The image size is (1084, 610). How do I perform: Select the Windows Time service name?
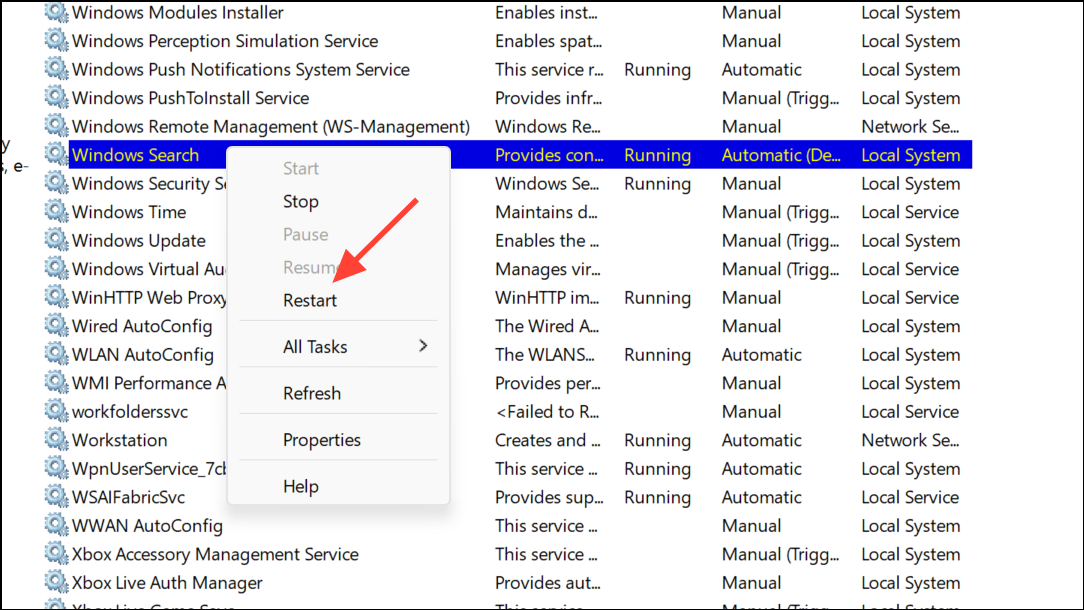pos(129,212)
